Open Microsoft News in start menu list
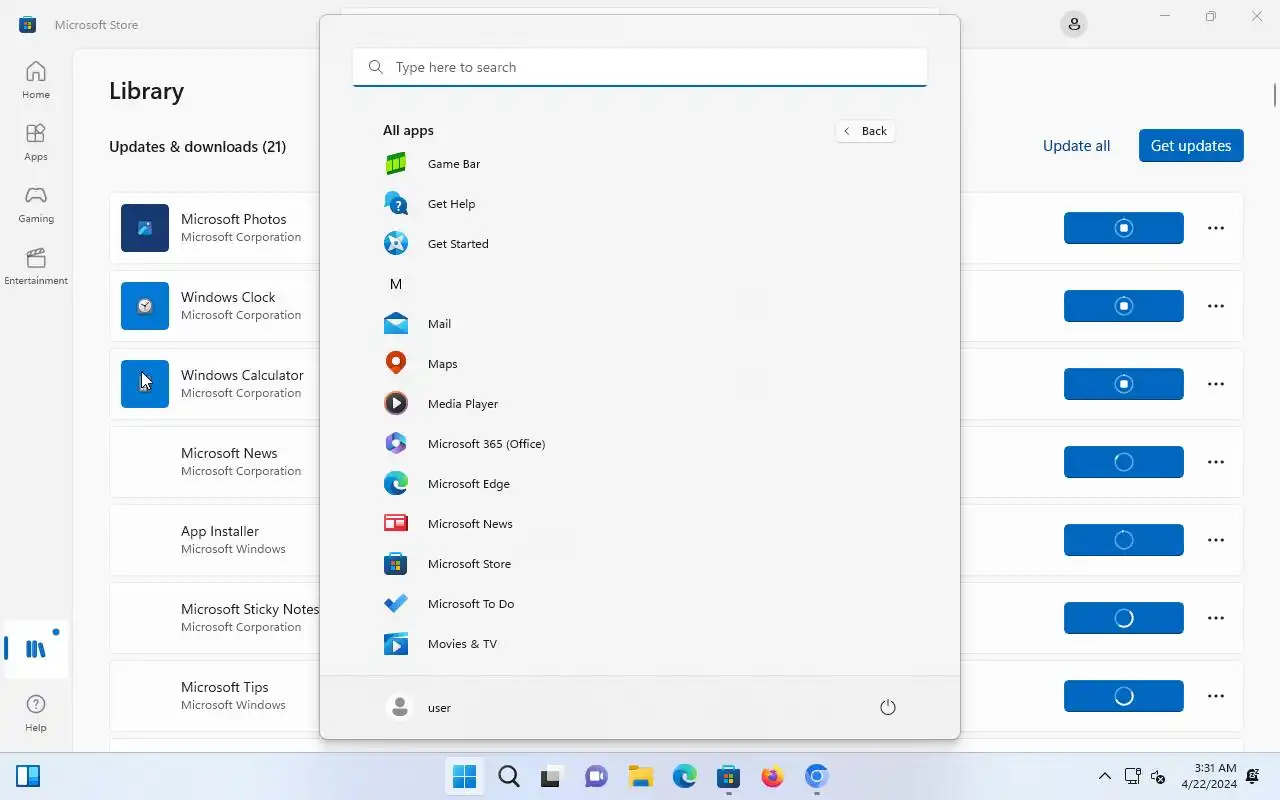The width and height of the screenshot is (1280, 800). pos(638,524)
